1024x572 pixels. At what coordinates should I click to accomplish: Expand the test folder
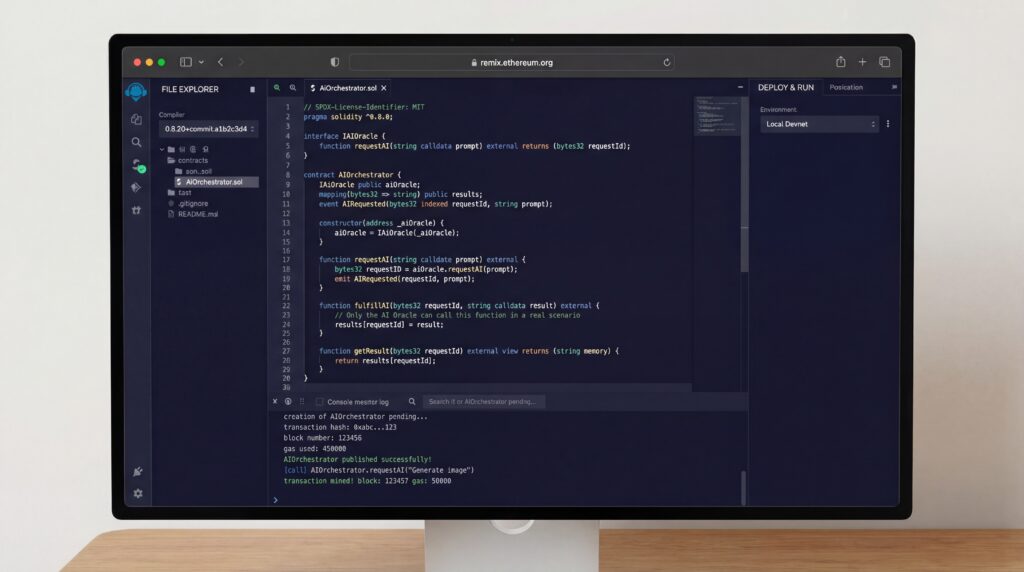coord(180,193)
